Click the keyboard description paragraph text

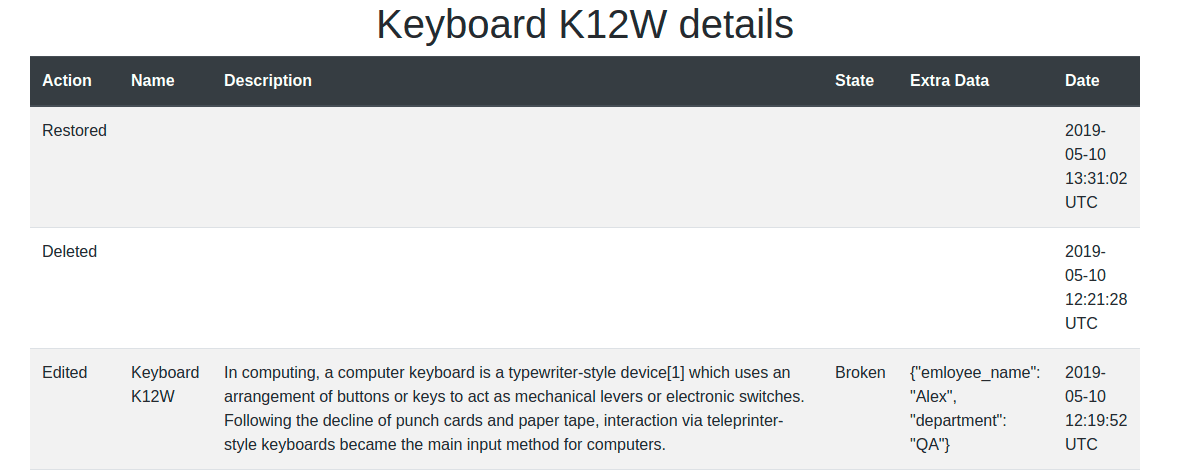pyautogui.click(x=513, y=409)
